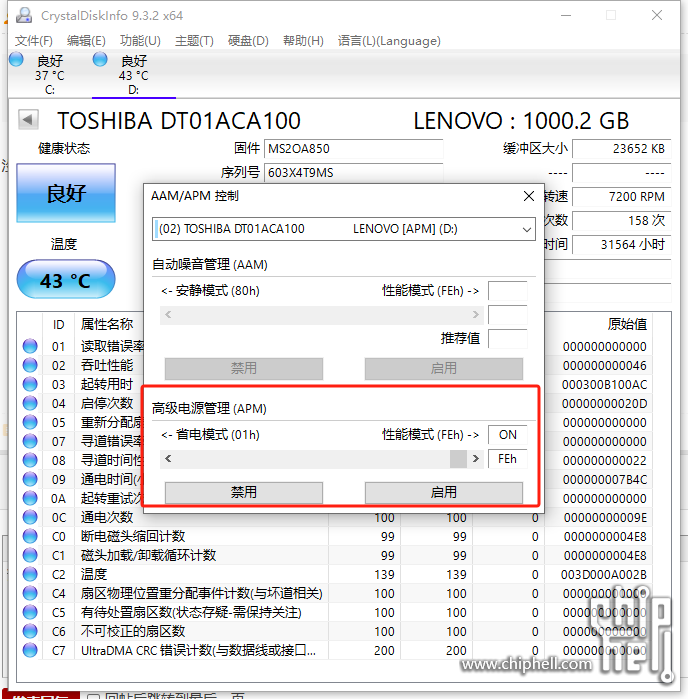688x699 pixels.
Task: Click status orb for attribute 04 启停次数
Action: pos(30,403)
